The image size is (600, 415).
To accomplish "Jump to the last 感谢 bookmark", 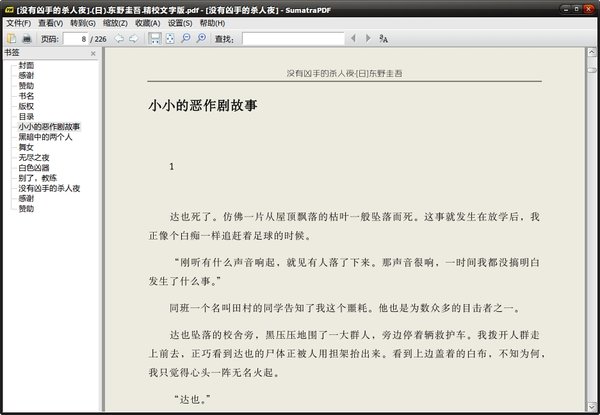I will 26,199.
